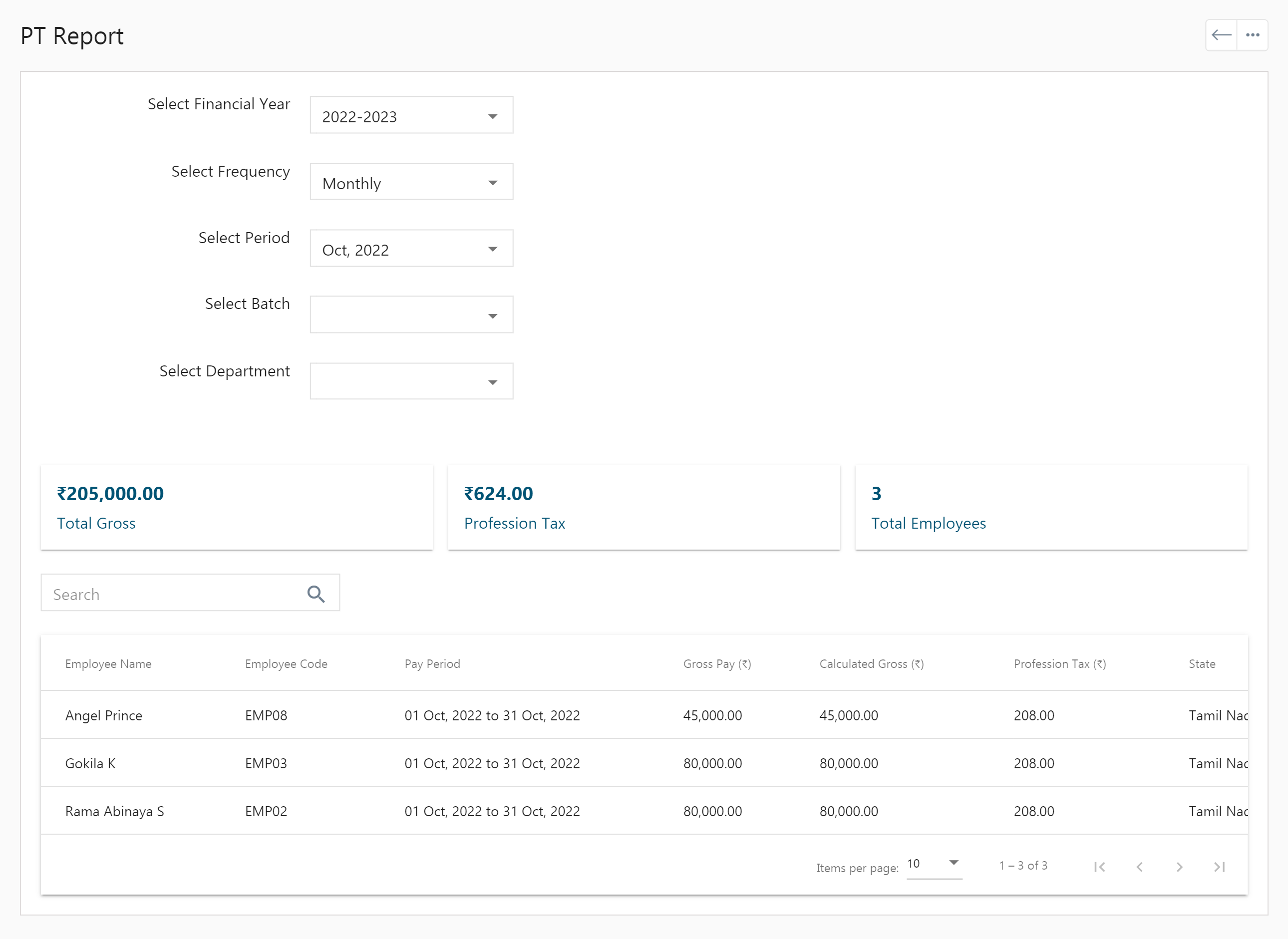
Task: Click Angel Prince's calculated gross value
Action: click(849, 716)
